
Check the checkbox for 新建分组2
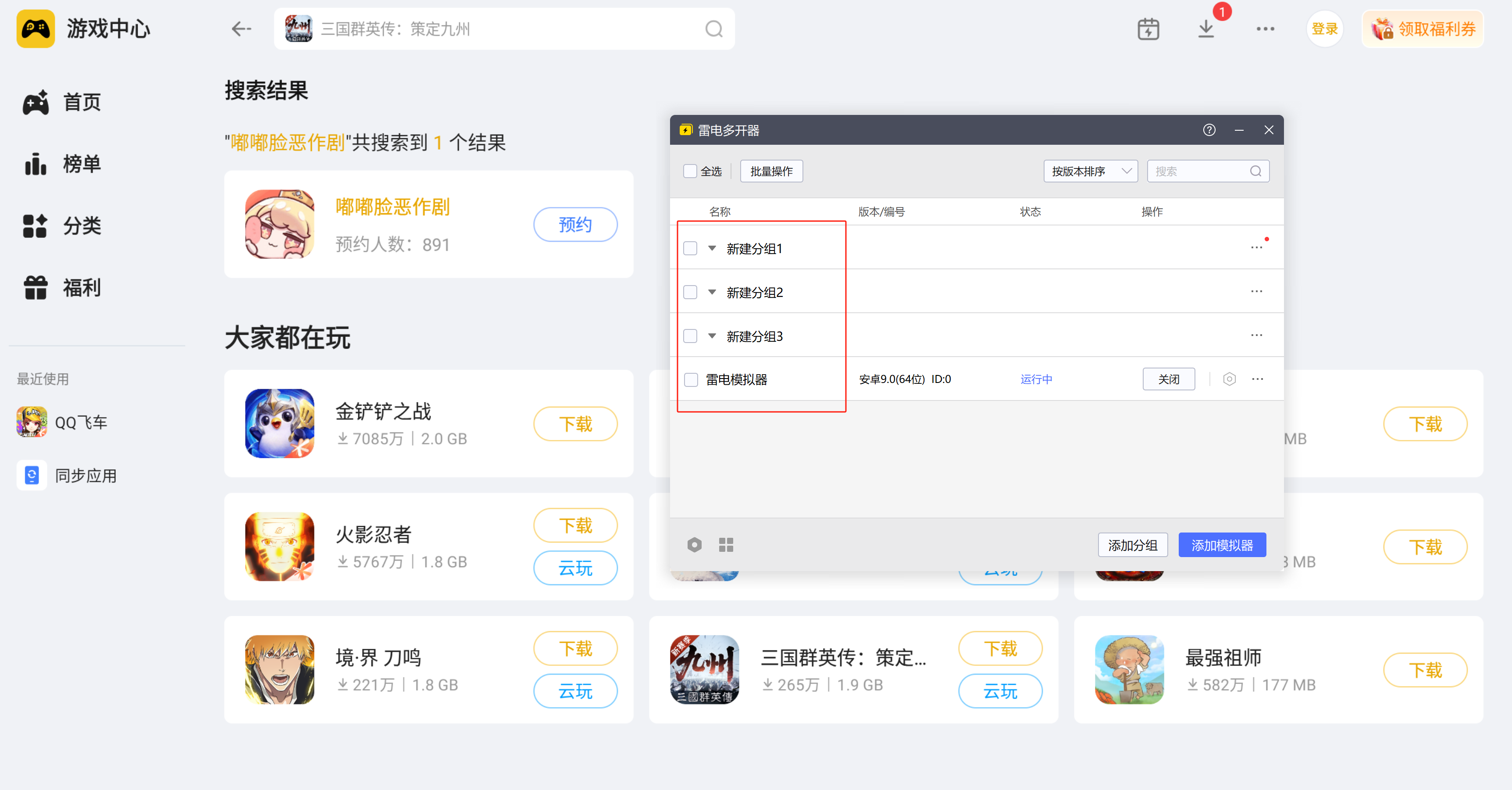[690, 292]
